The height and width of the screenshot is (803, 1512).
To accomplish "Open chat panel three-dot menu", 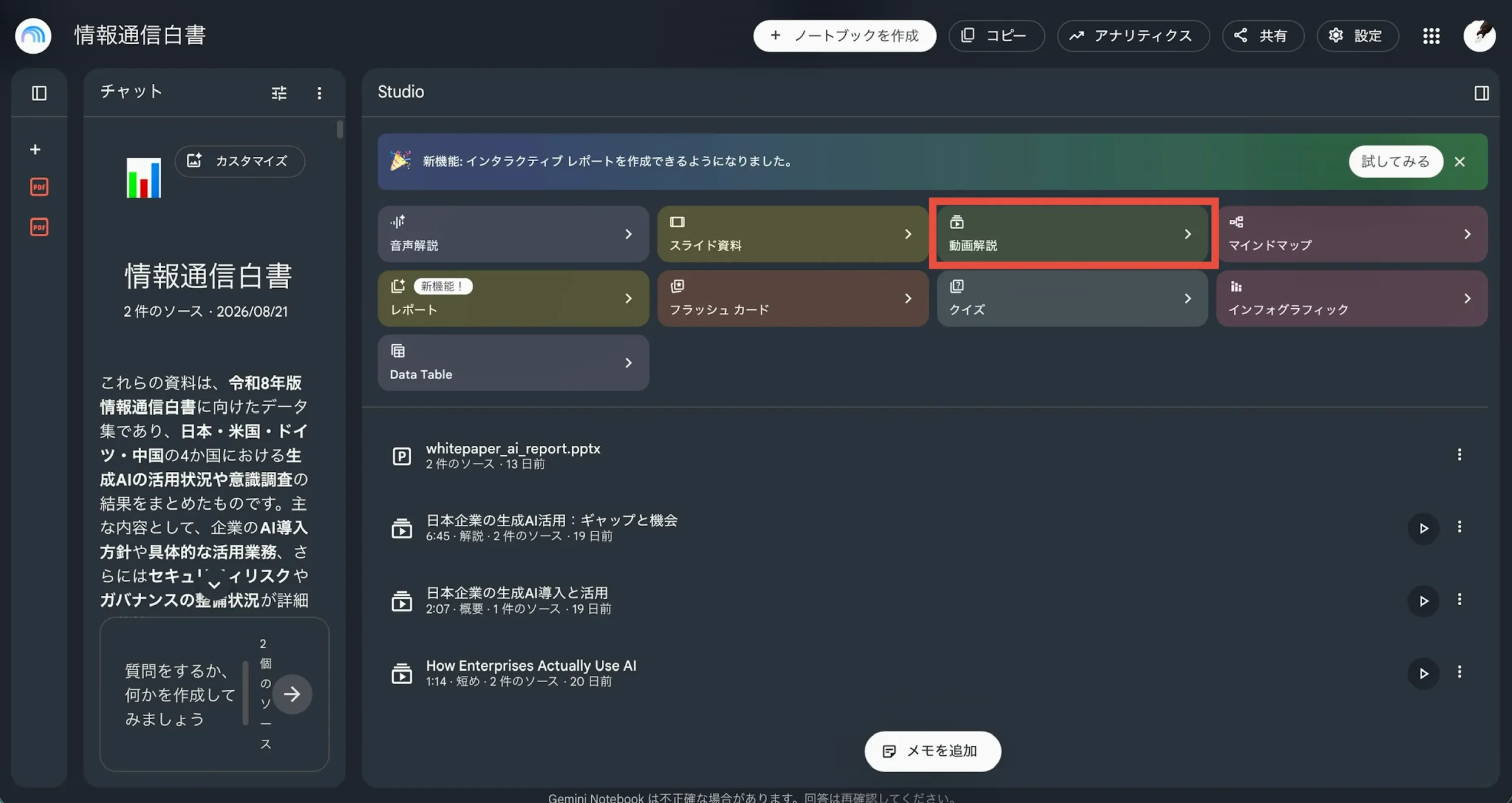I will click(320, 93).
